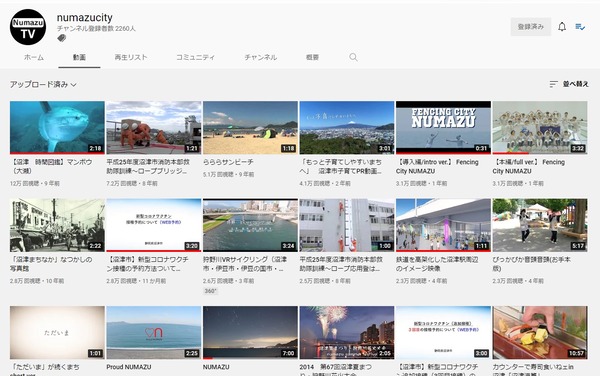Viewport: 600px width, 376px height.
Task: Click the playlist checkmark icon beside the bell
Action: click(580, 27)
